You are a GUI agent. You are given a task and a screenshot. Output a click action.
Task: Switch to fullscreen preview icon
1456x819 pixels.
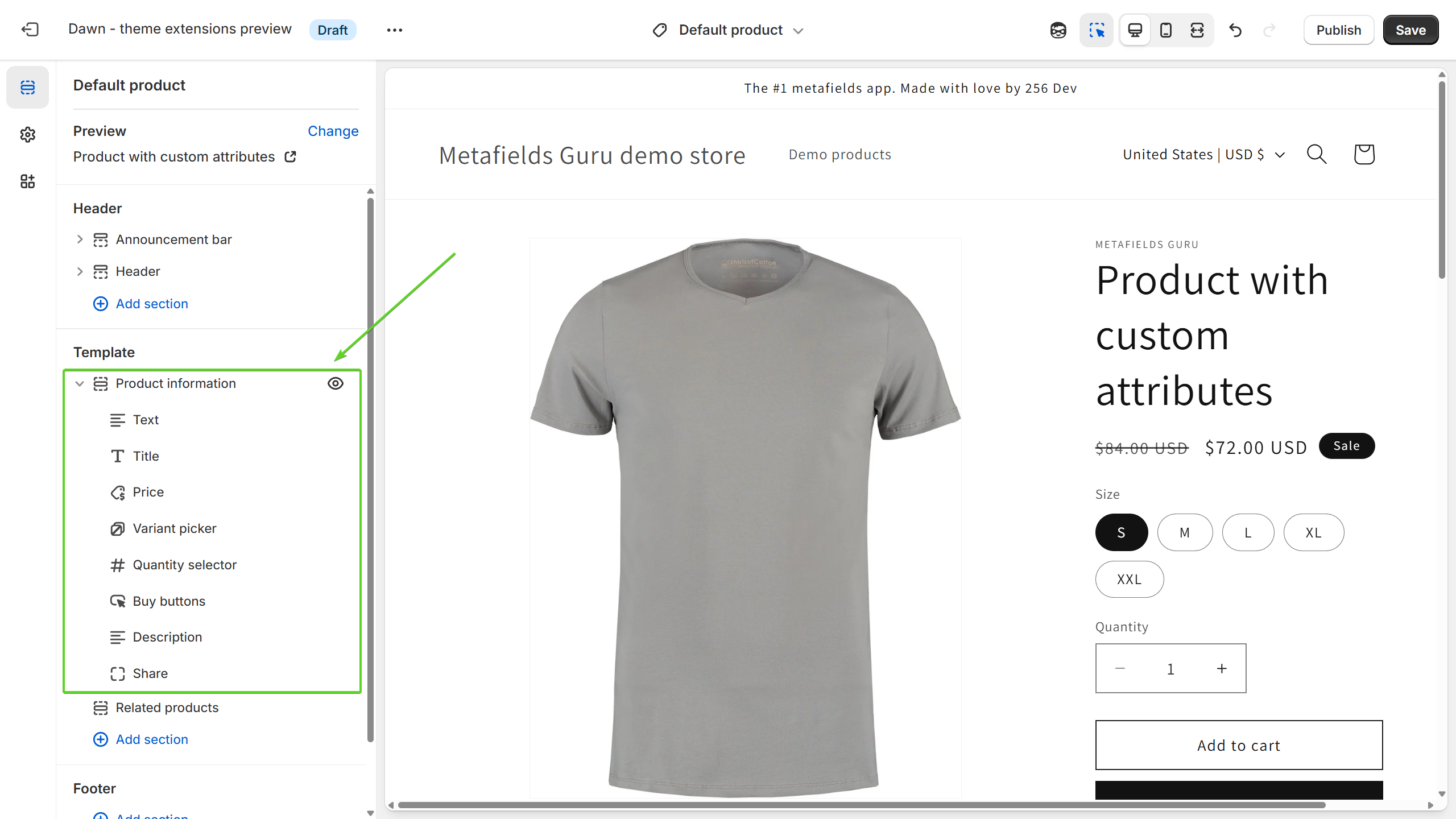[1197, 30]
